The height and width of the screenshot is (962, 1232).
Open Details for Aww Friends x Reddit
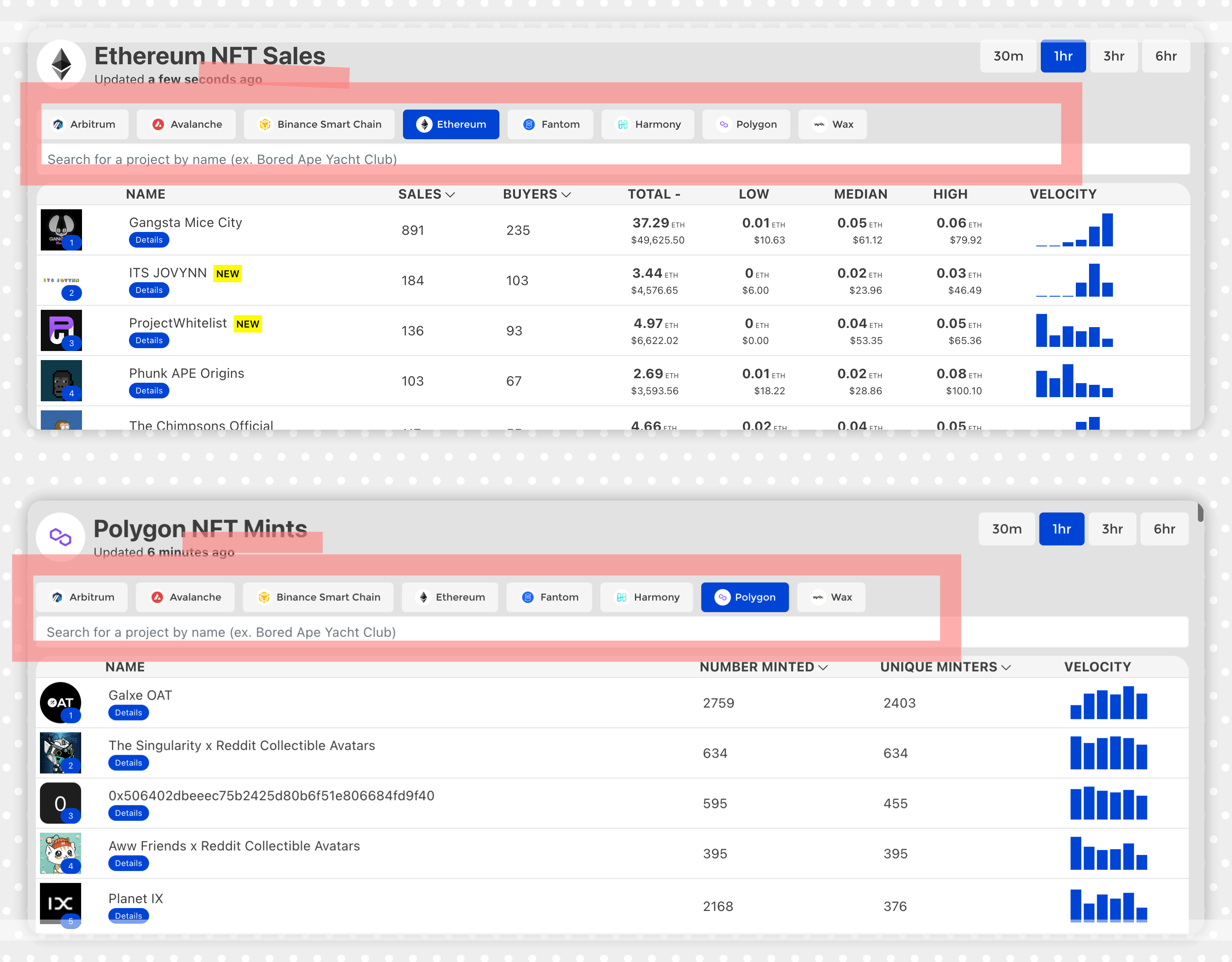coord(129,863)
